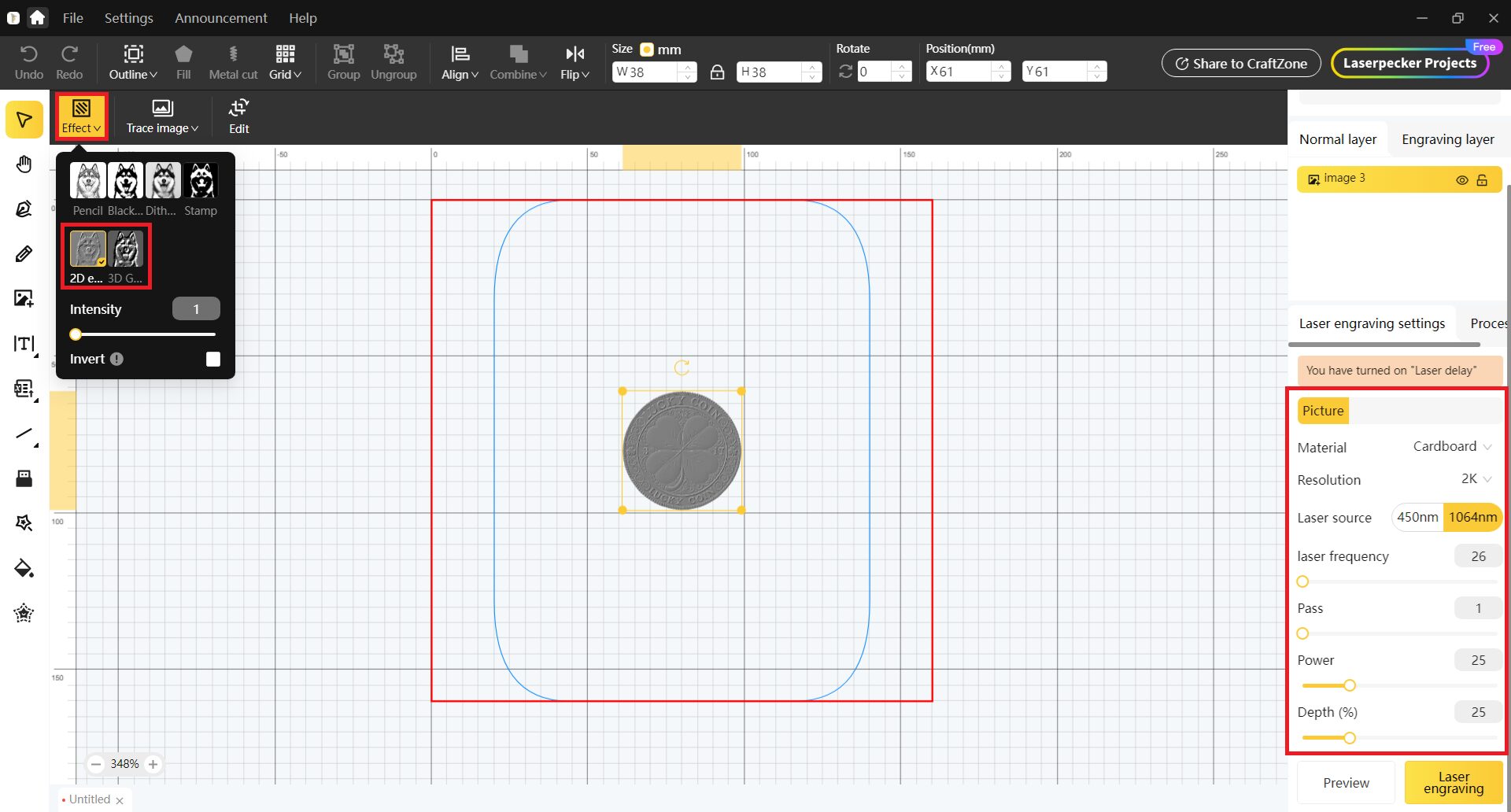Select the pen drawing tool
The width and height of the screenshot is (1511, 812).
click(24, 209)
